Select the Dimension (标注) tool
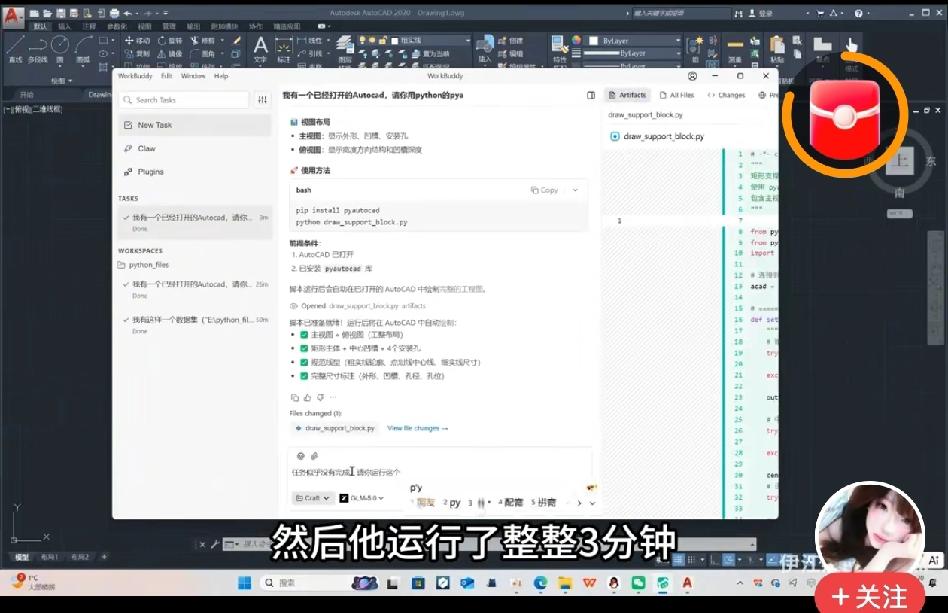This screenshot has width=948, height=613. point(284,50)
